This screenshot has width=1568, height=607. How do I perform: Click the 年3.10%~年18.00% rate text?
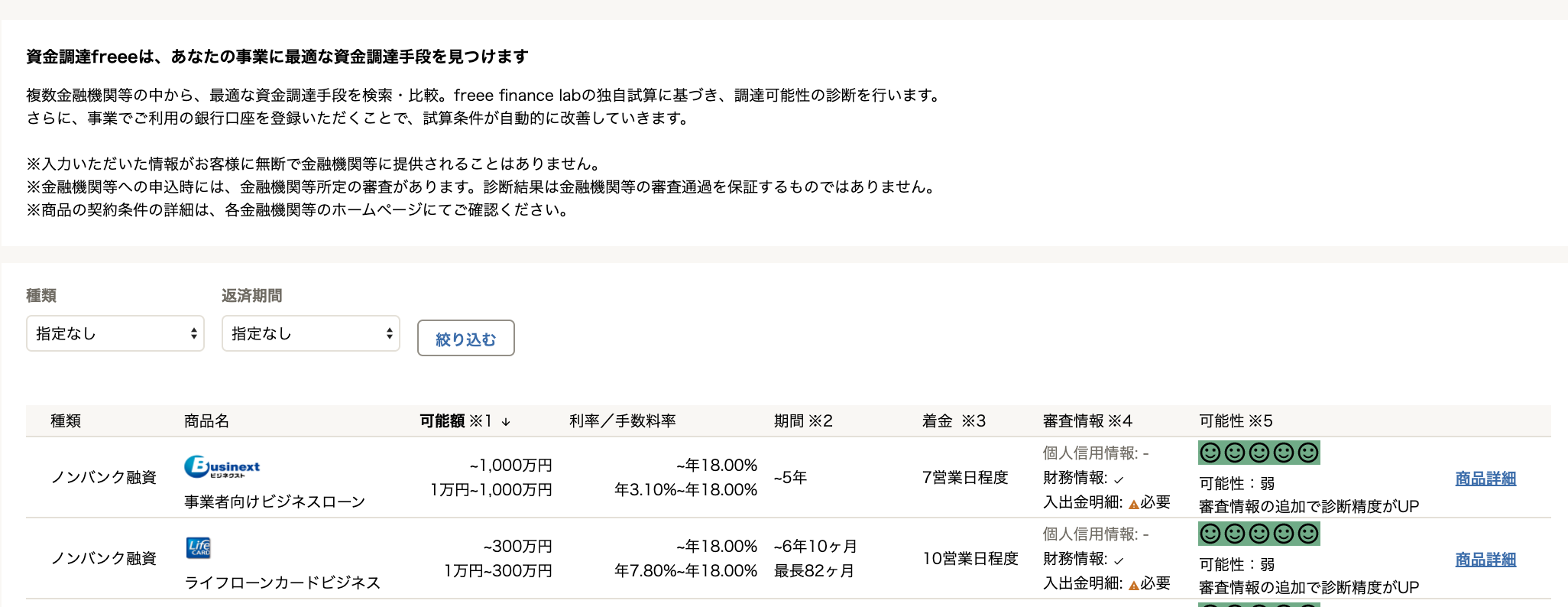[685, 489]
